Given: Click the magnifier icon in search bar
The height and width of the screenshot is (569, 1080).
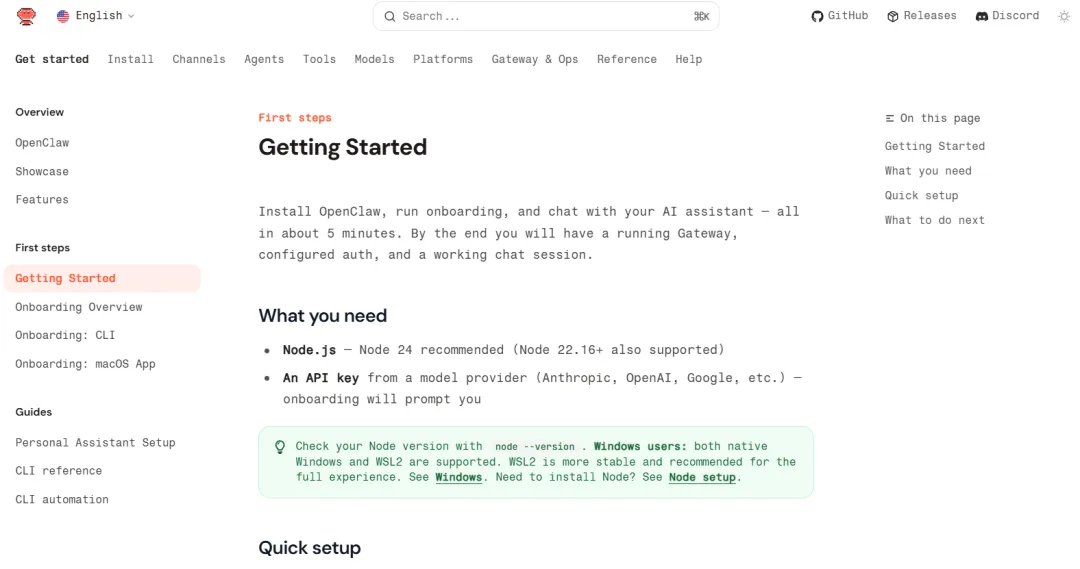Looking at the screenshot, I should point(391,16).
